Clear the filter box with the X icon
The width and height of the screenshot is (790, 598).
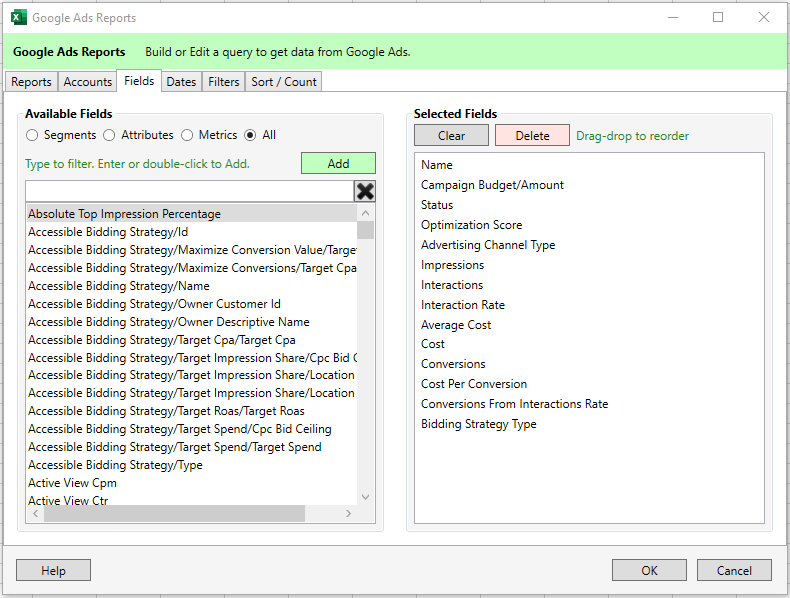[365, 191]
